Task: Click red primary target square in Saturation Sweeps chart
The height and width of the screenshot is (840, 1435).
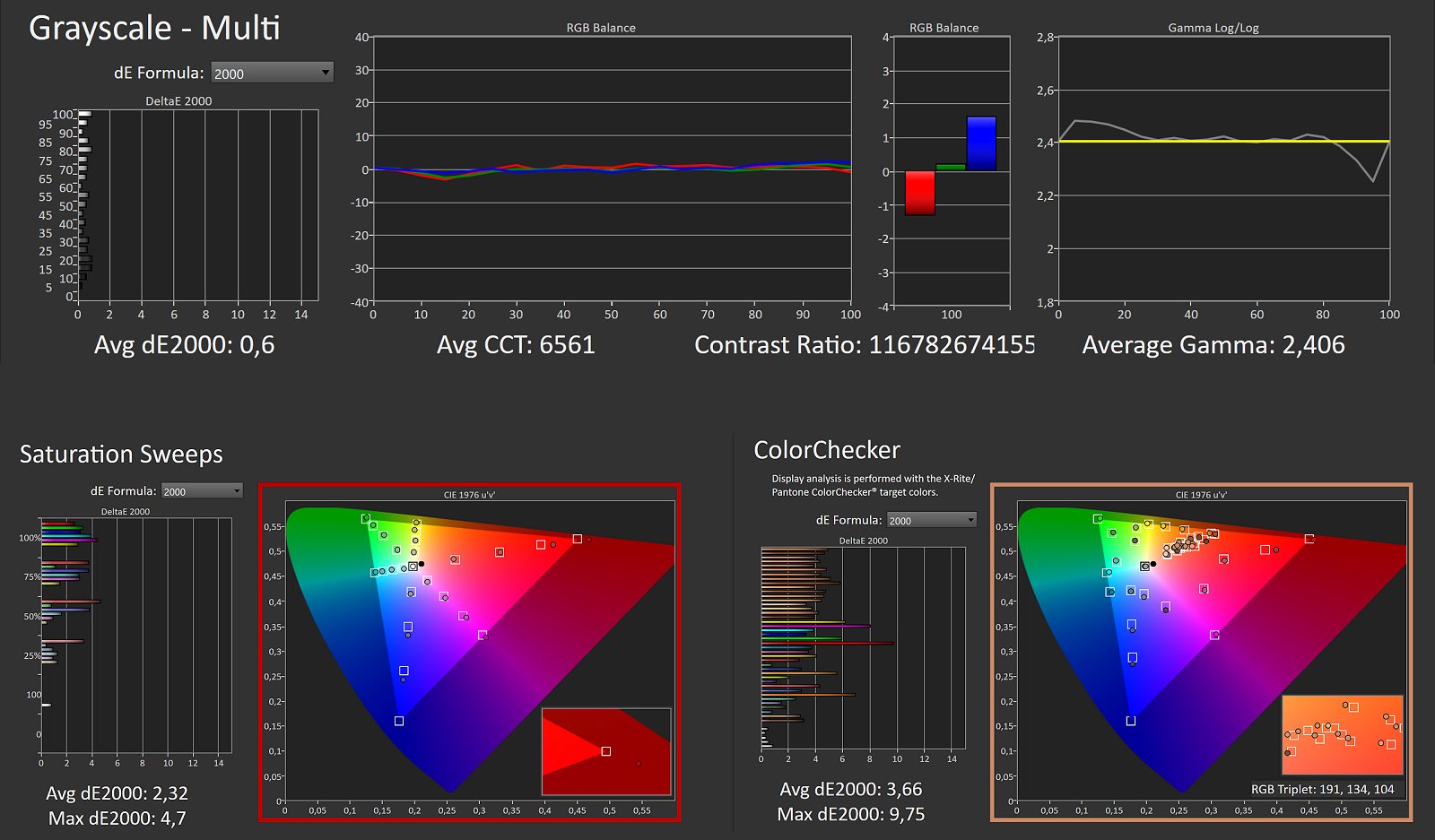Action: click(x=578, y=539)
